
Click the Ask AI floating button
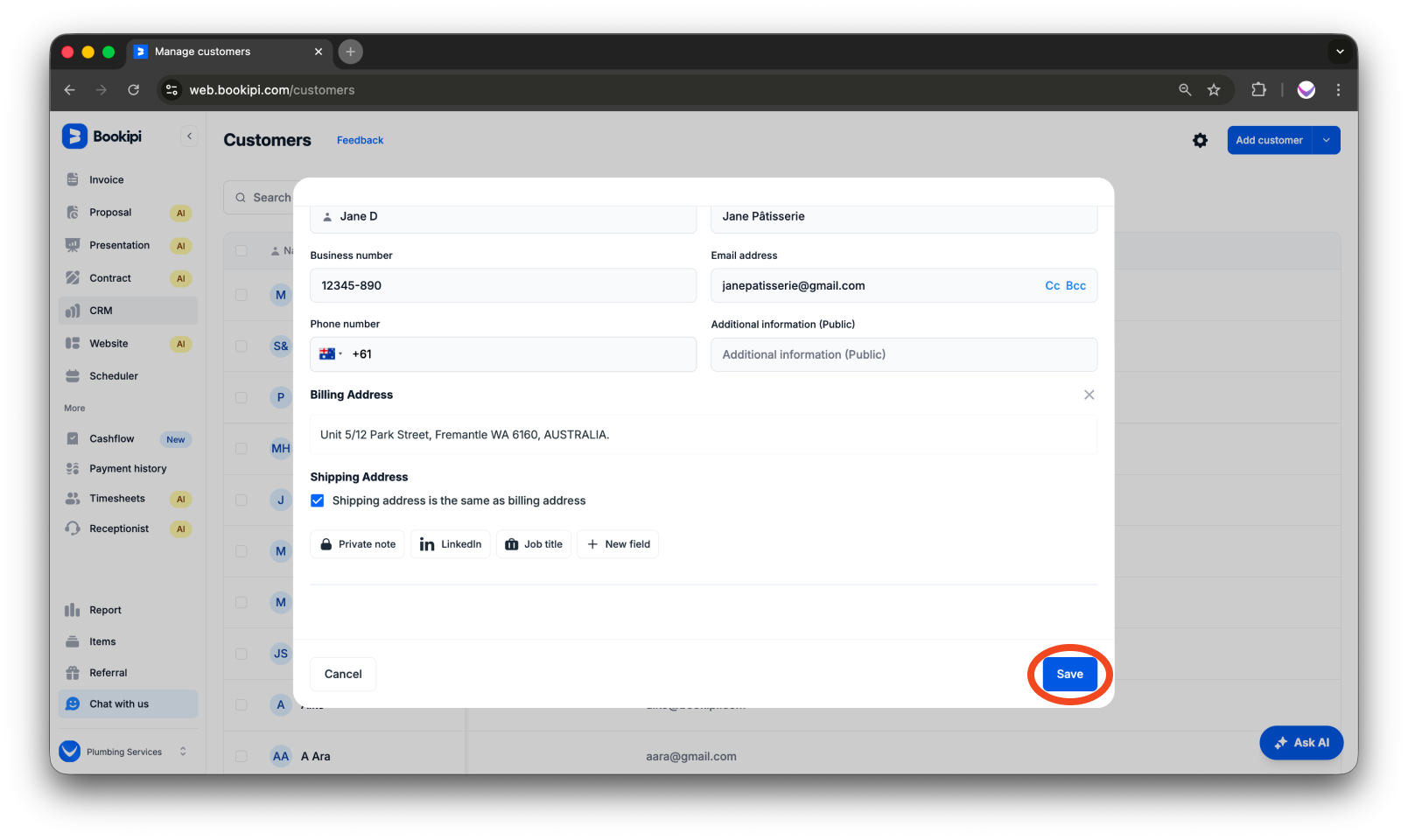[x=1301, y=742]
